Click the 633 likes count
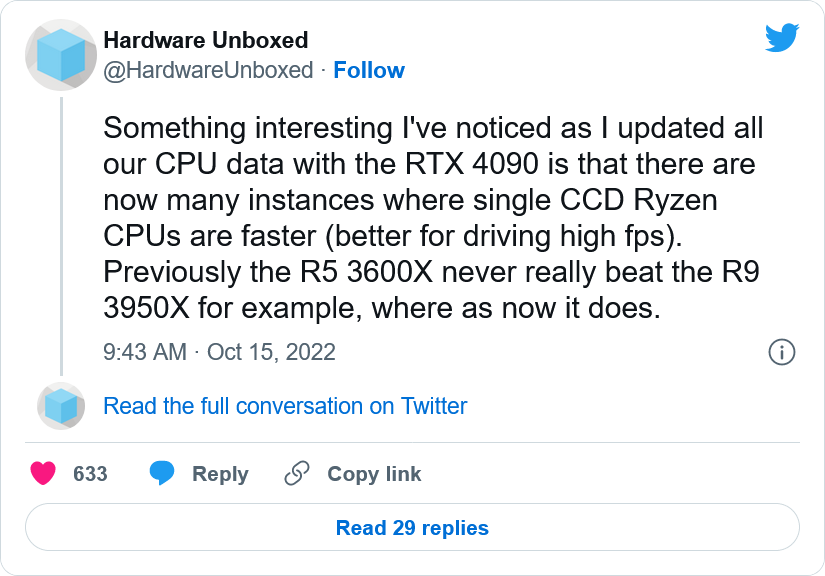 click(x=90, y=474)
